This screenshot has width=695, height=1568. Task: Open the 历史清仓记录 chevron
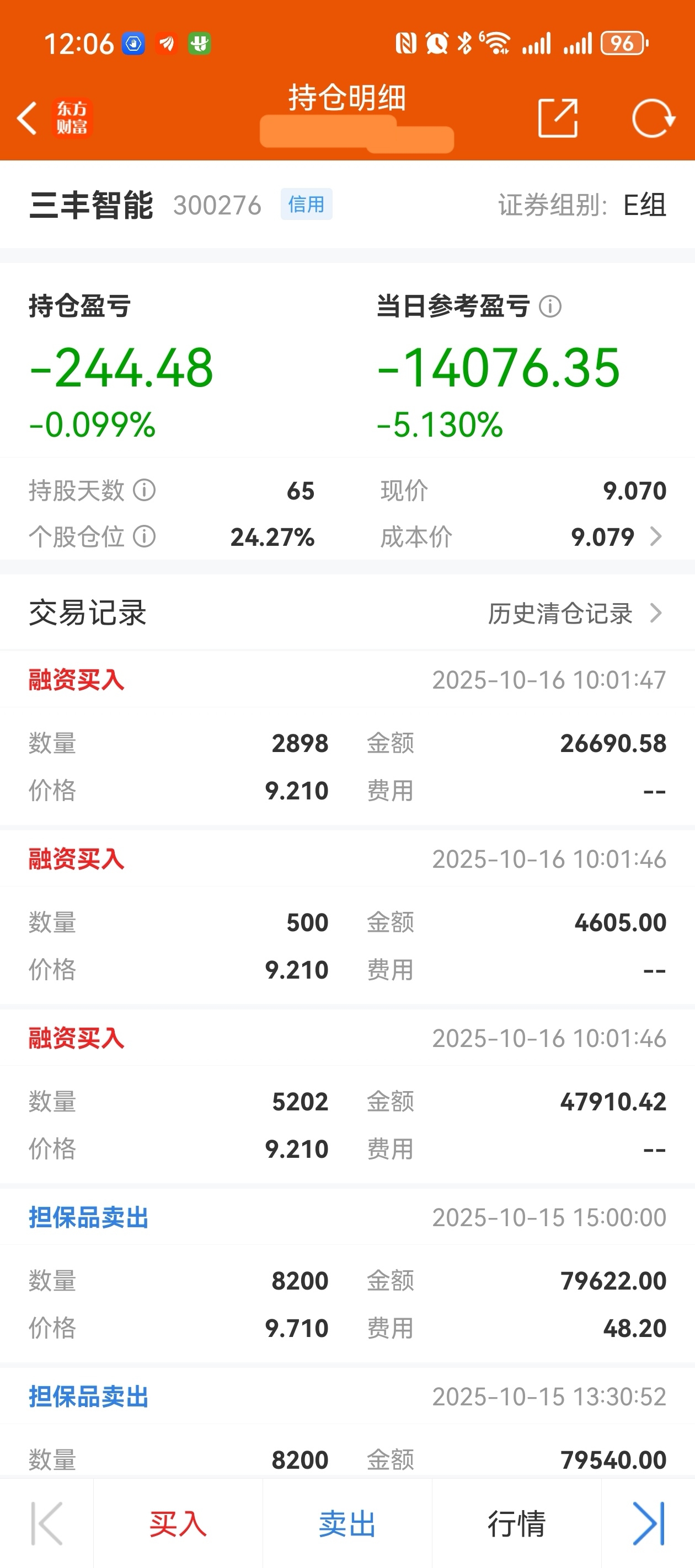[656, 613]
